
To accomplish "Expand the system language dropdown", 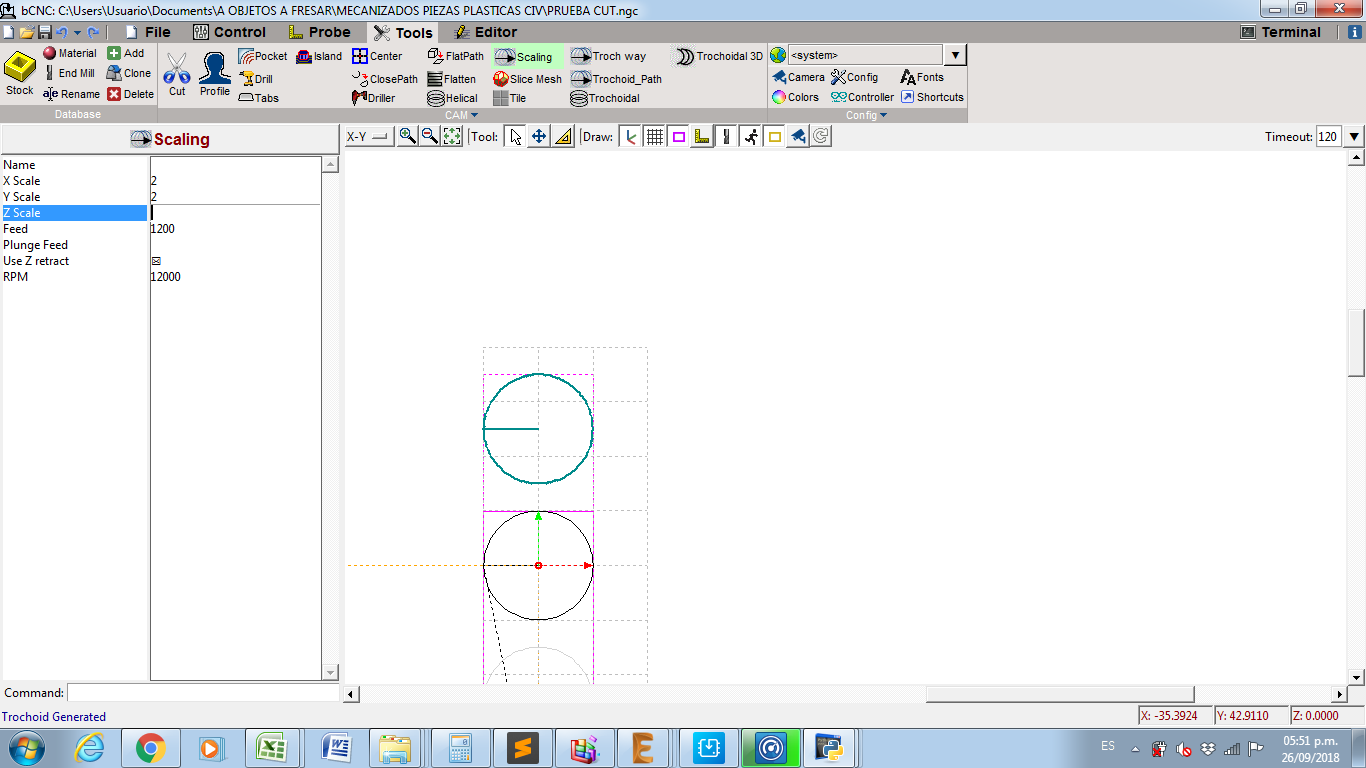I will click(955, 56).
